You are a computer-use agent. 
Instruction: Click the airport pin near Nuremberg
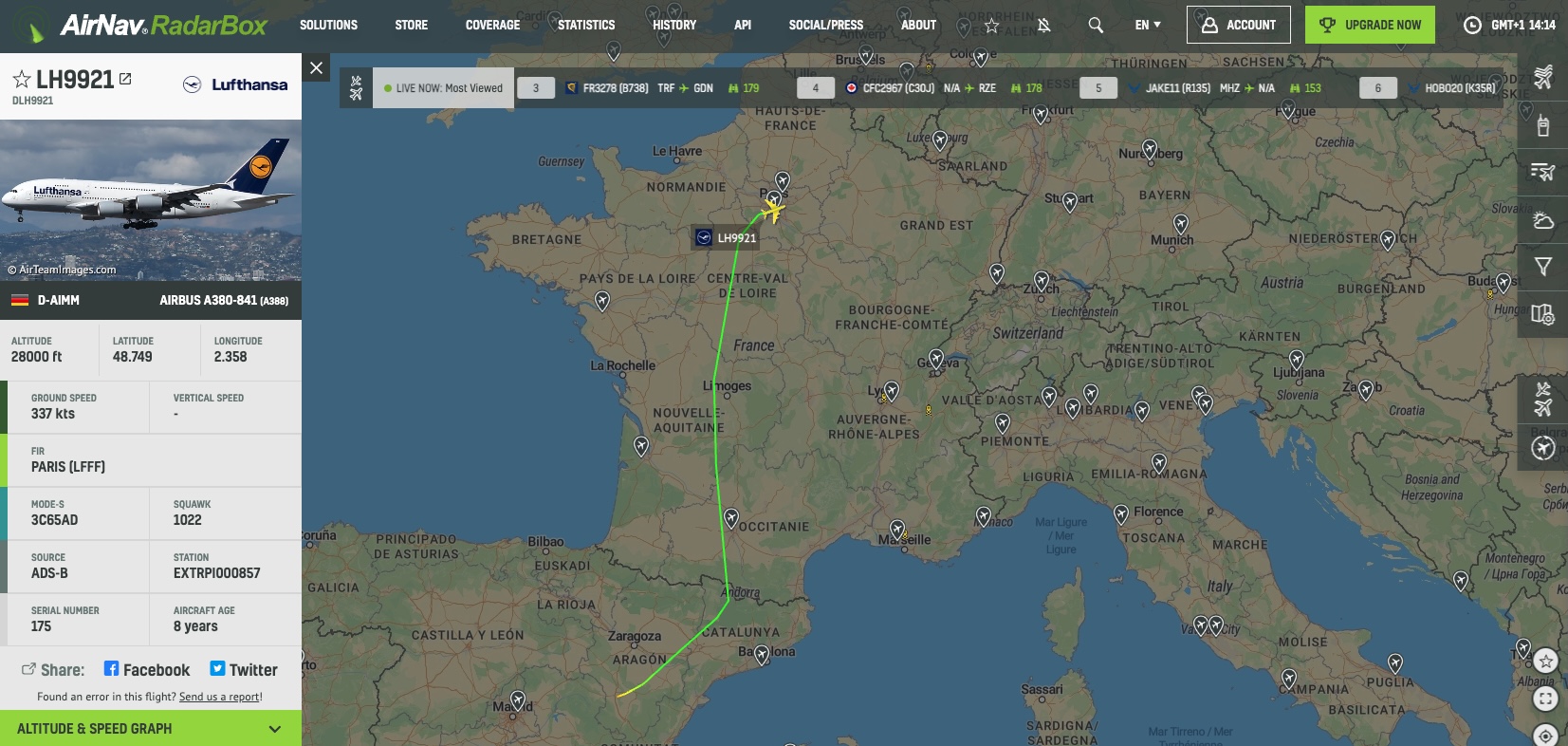[1150, 150]
